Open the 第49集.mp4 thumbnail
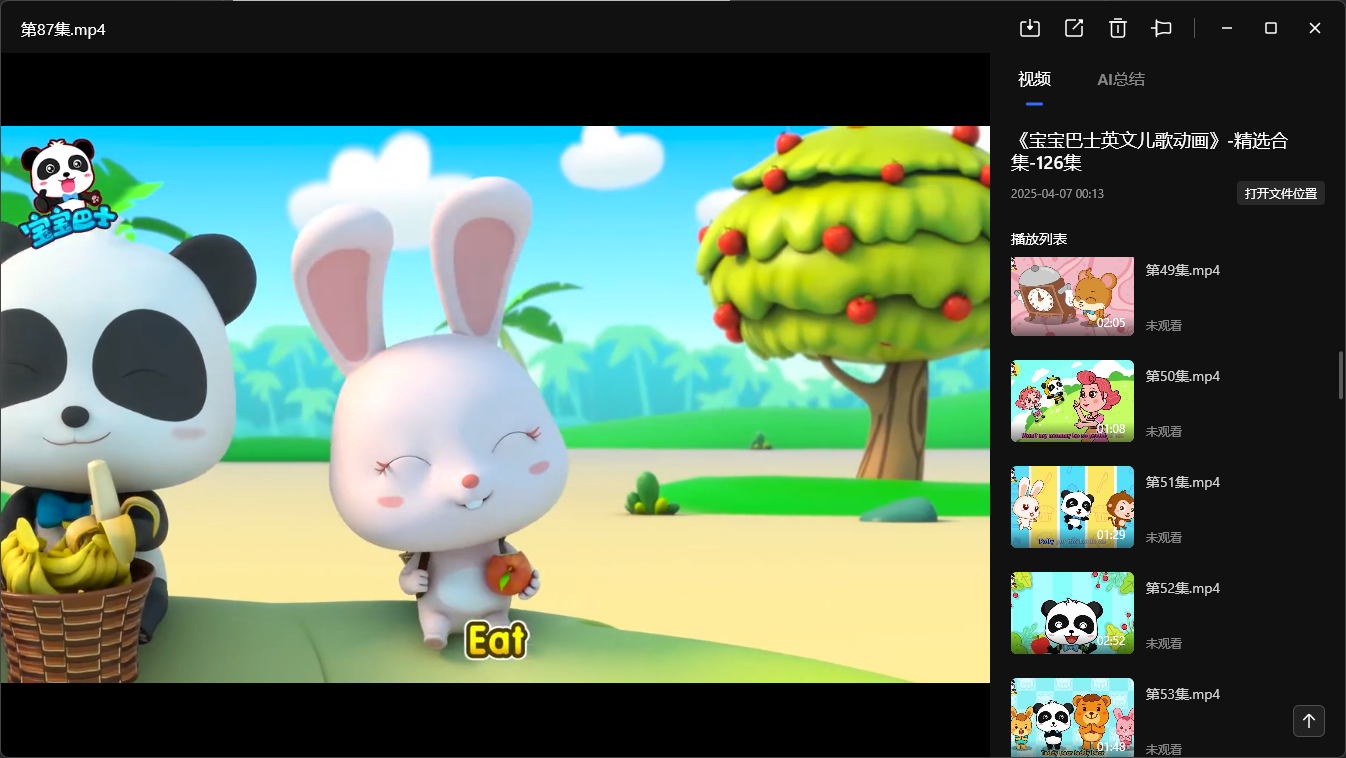 1072,296
